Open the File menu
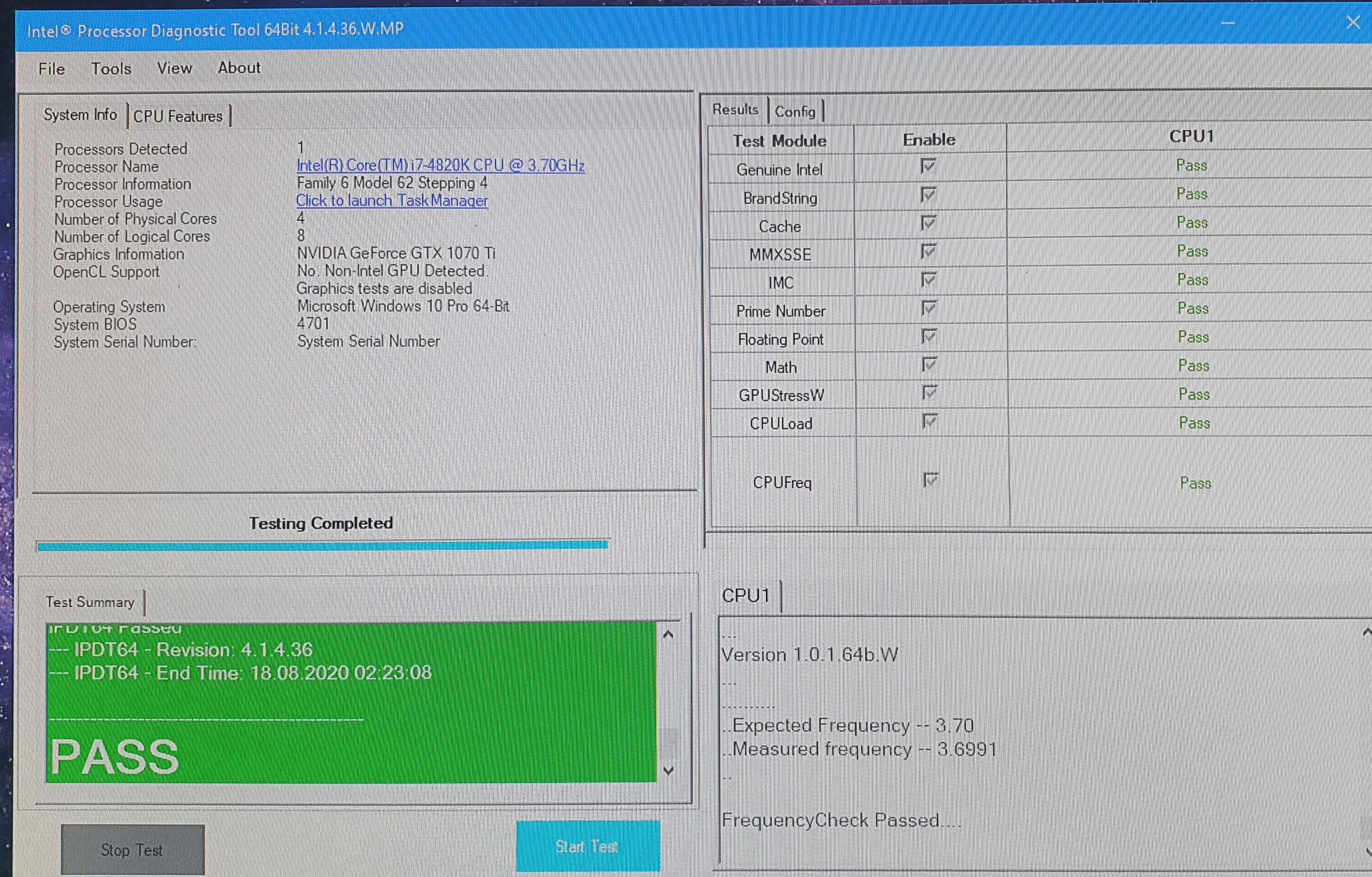 coord(51,69)
